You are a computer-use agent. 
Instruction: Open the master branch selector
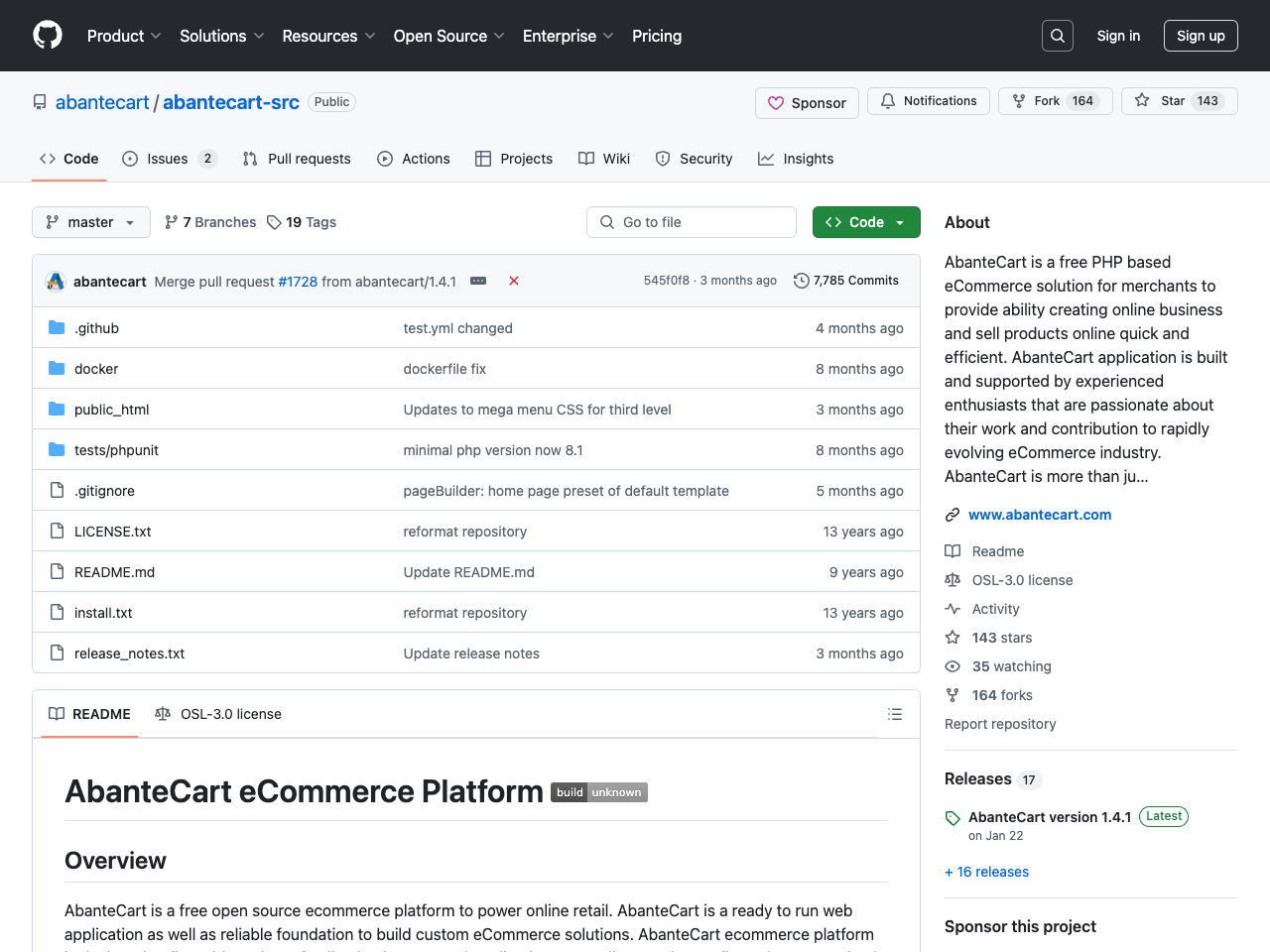coord(91,222)
